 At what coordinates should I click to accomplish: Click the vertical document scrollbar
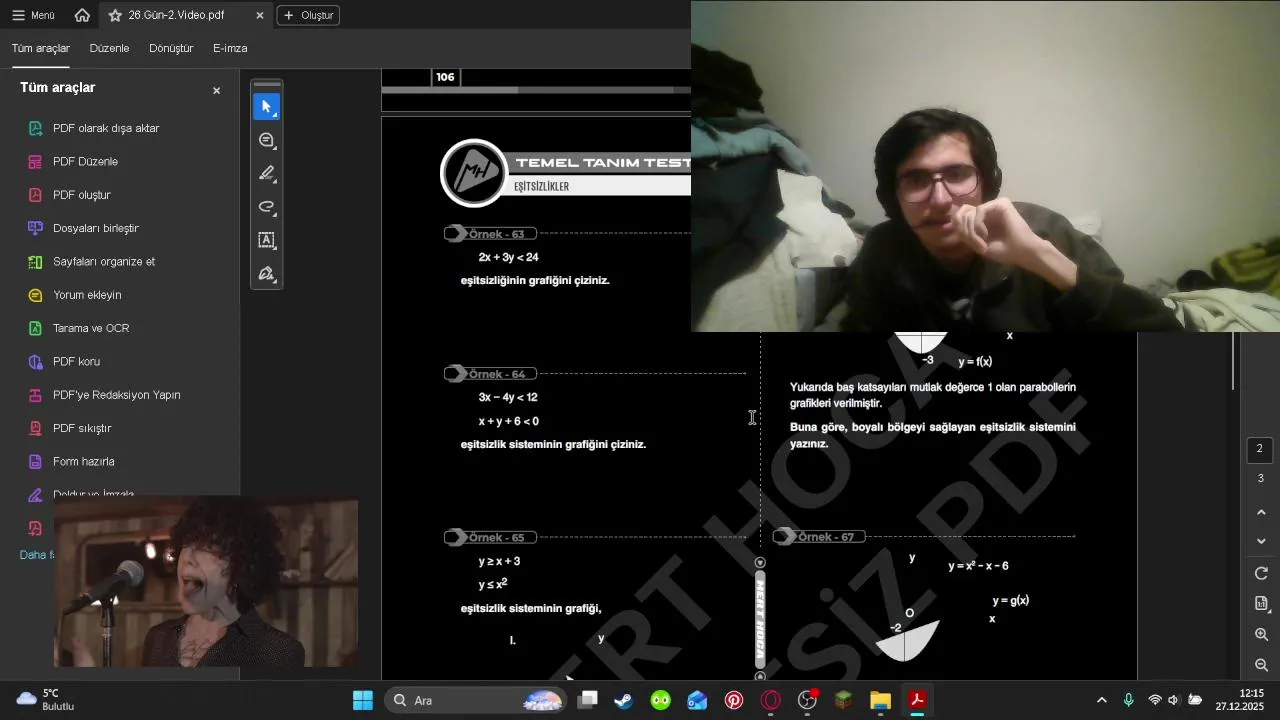click(x=1235, y=362)
